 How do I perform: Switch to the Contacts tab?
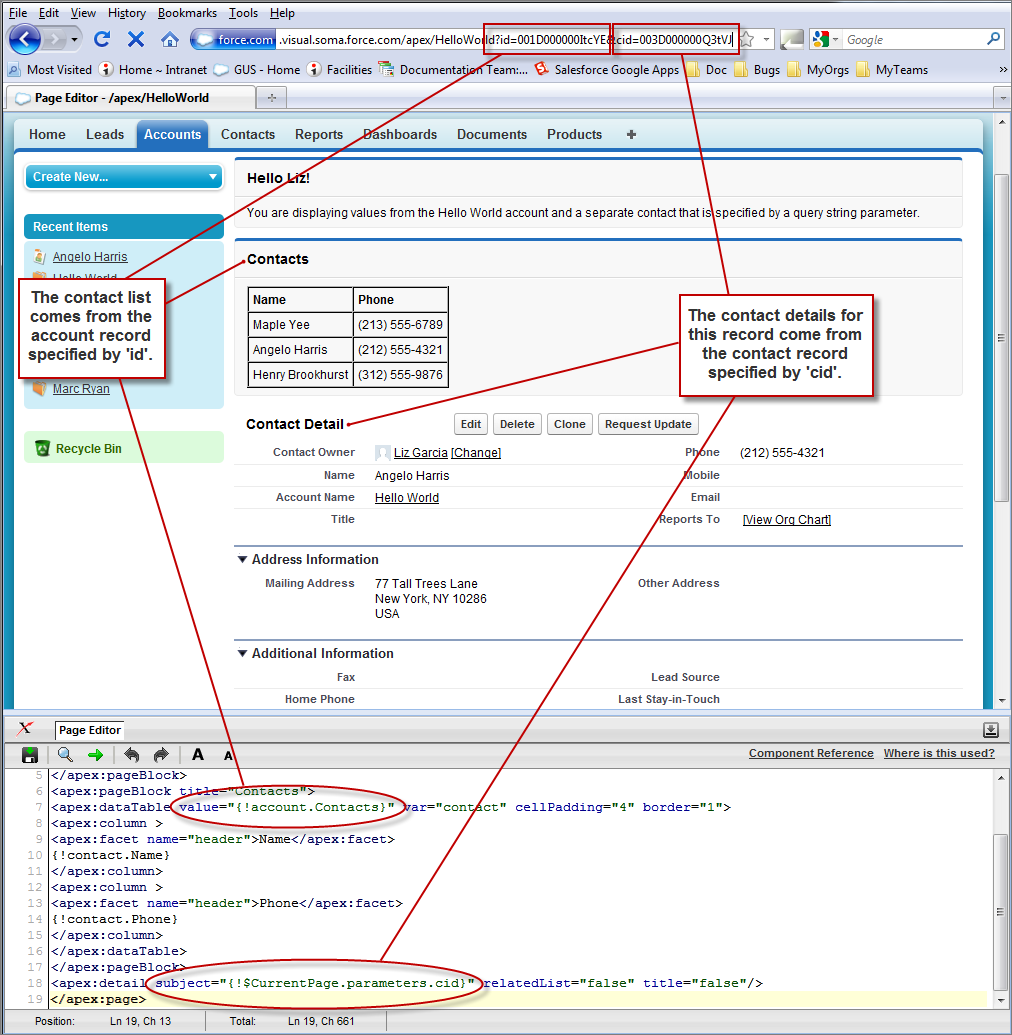[247, 134]
